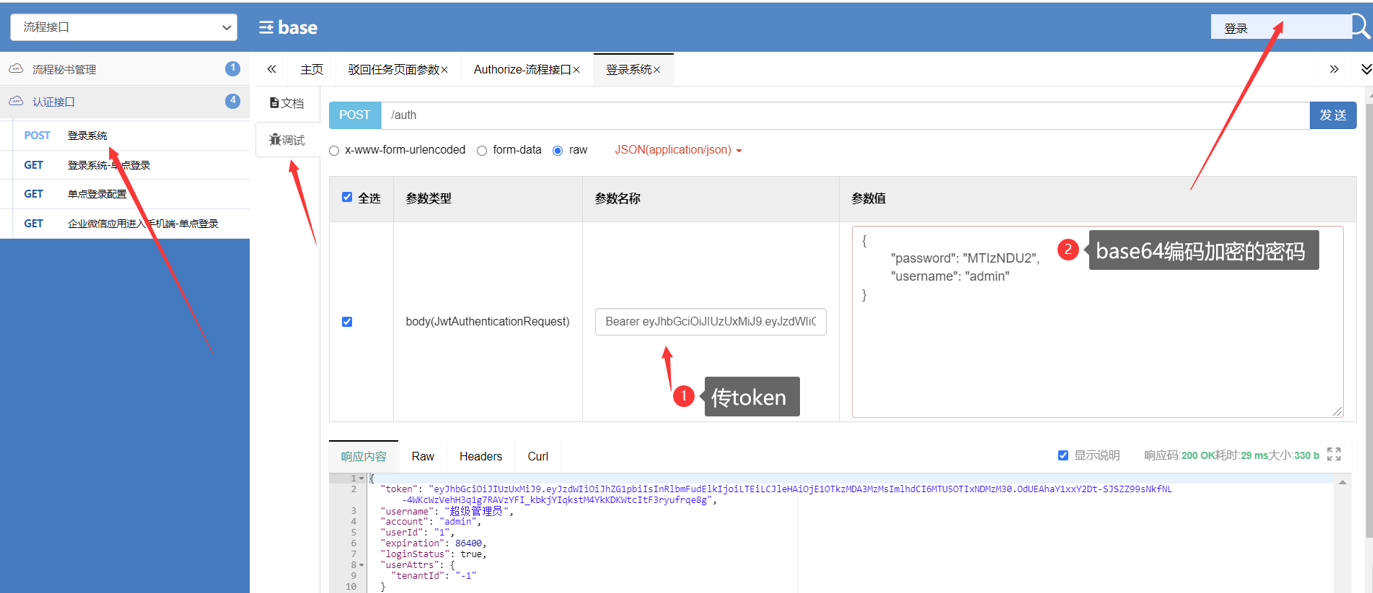Switch to the Raw response tab

tap(423, 456)
